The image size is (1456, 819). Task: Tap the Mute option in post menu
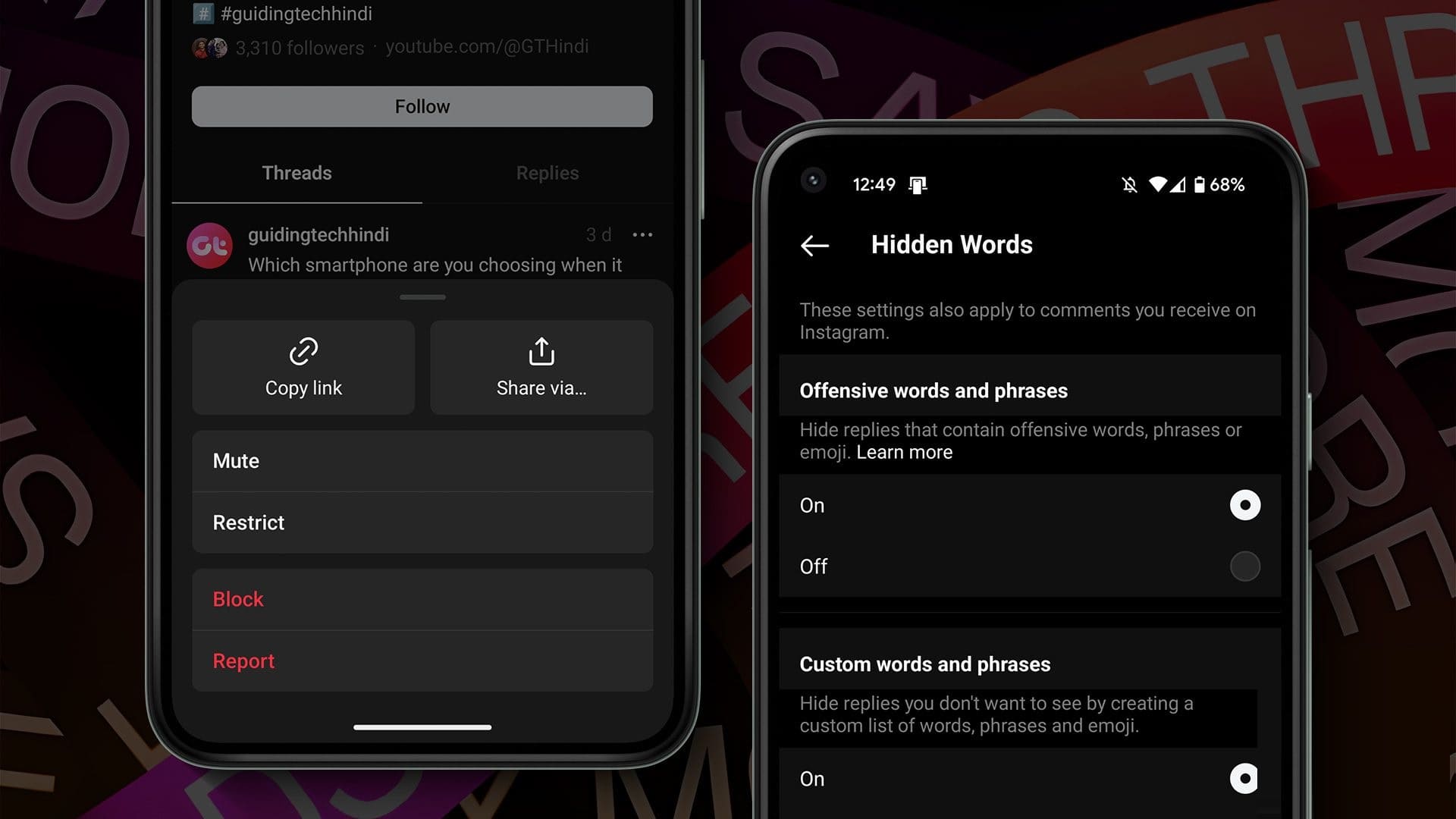pyautogui.click(x=423, y=460)
